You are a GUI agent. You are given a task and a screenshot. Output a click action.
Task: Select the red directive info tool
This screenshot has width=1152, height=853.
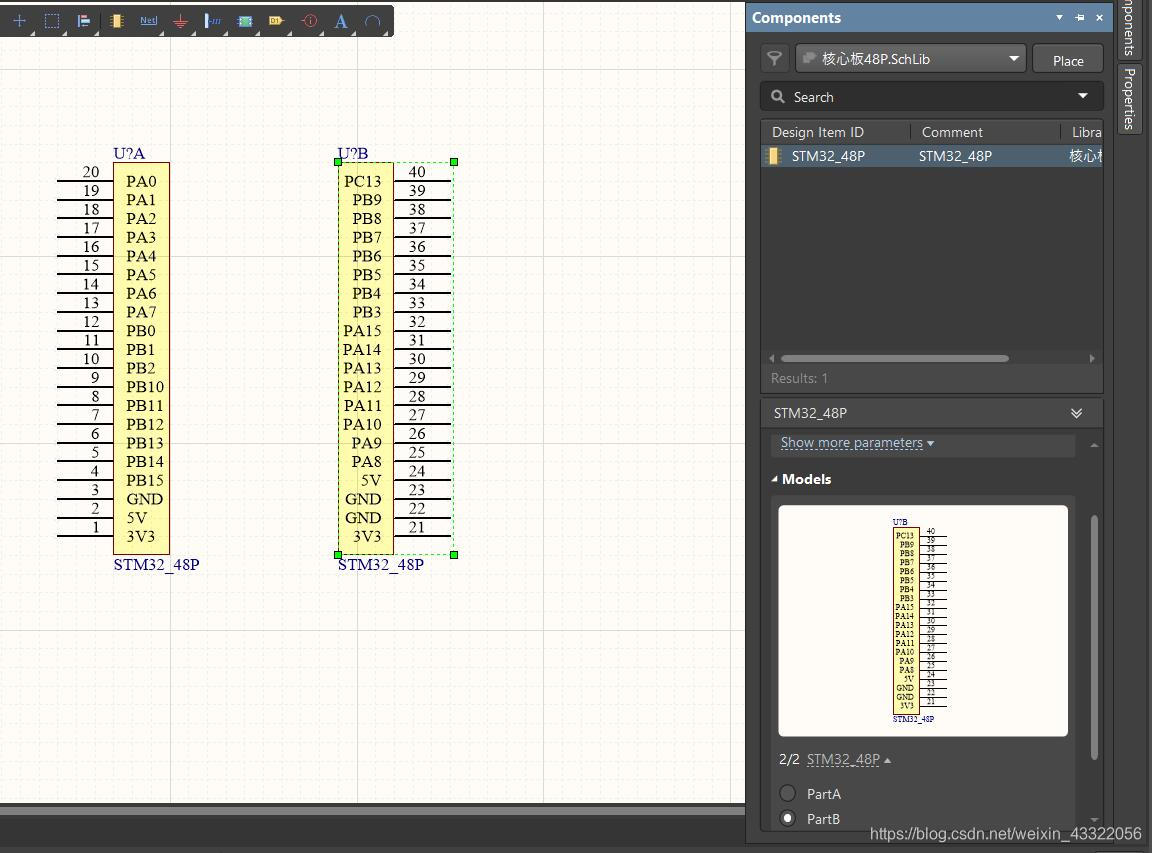pos(309,21)
